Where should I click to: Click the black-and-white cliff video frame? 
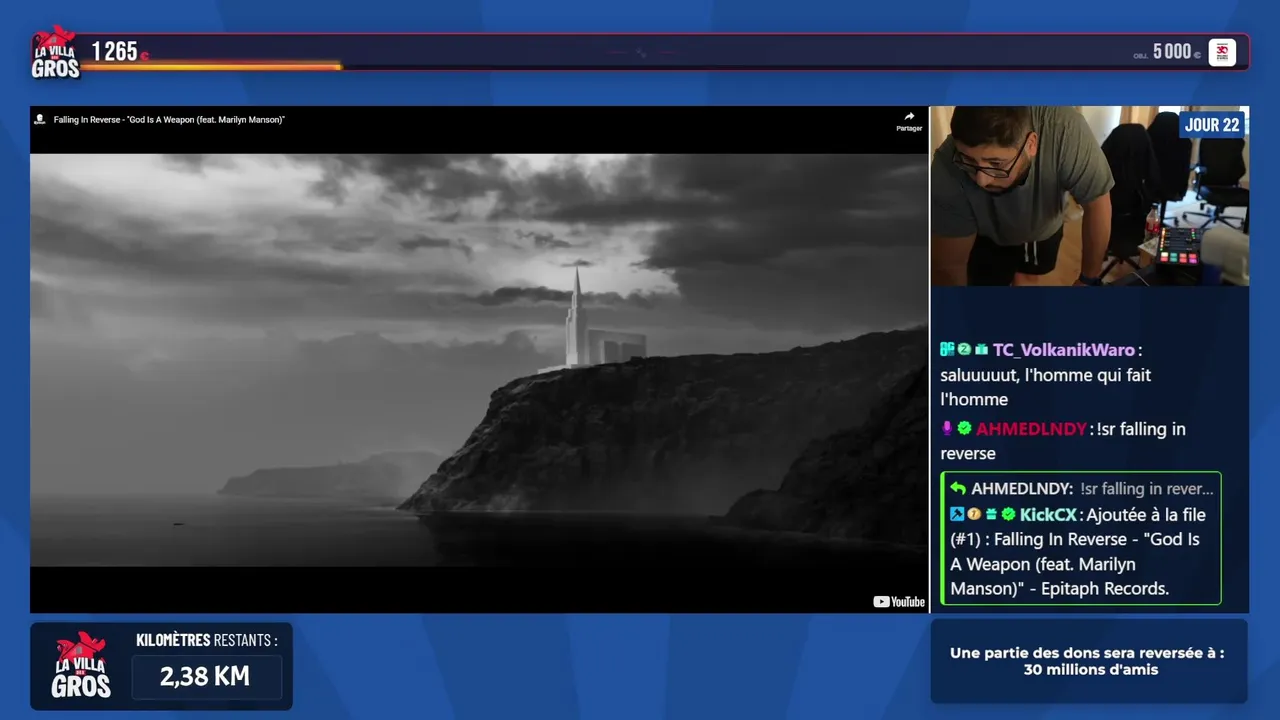479,360
